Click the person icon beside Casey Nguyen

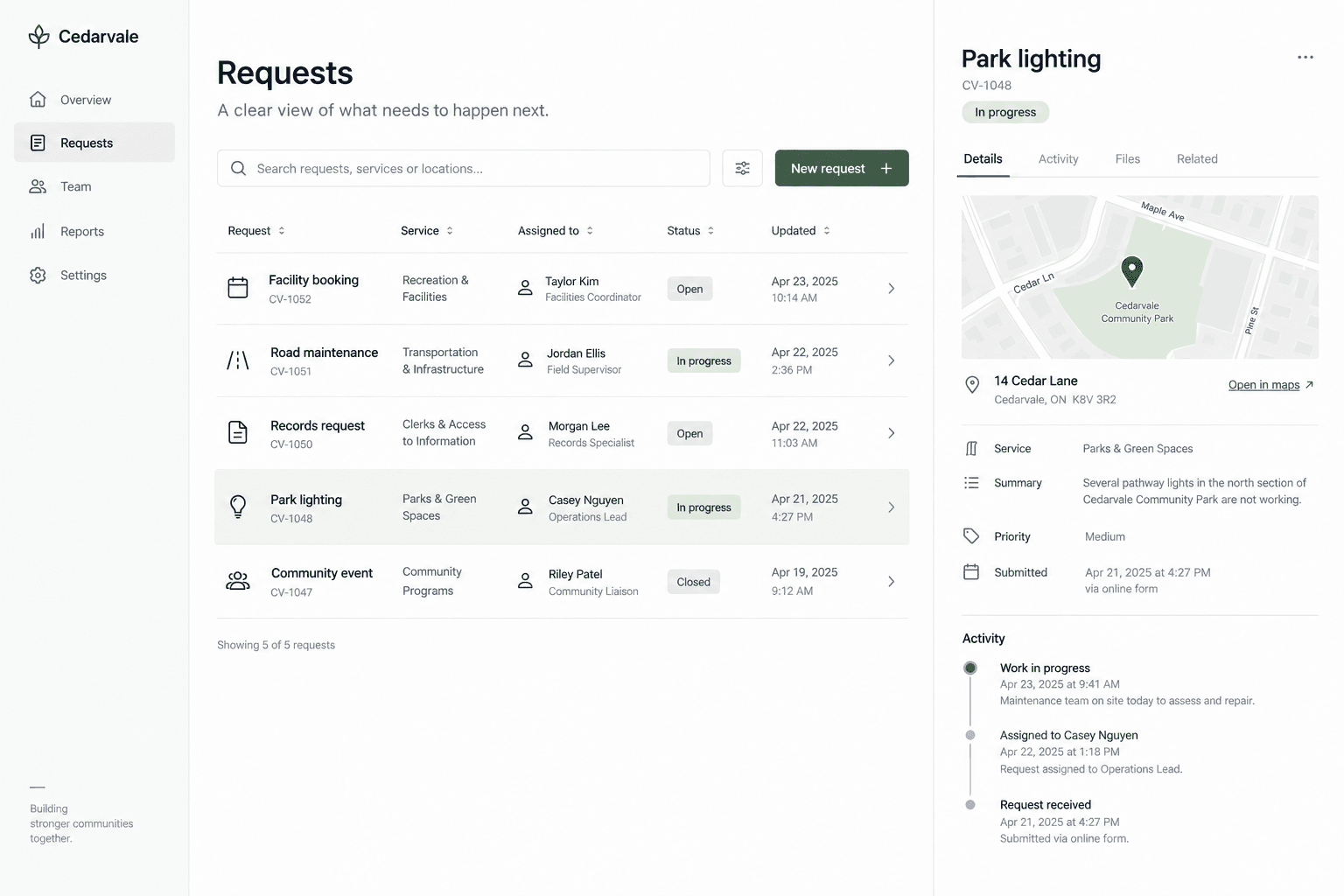coord(525,507)
